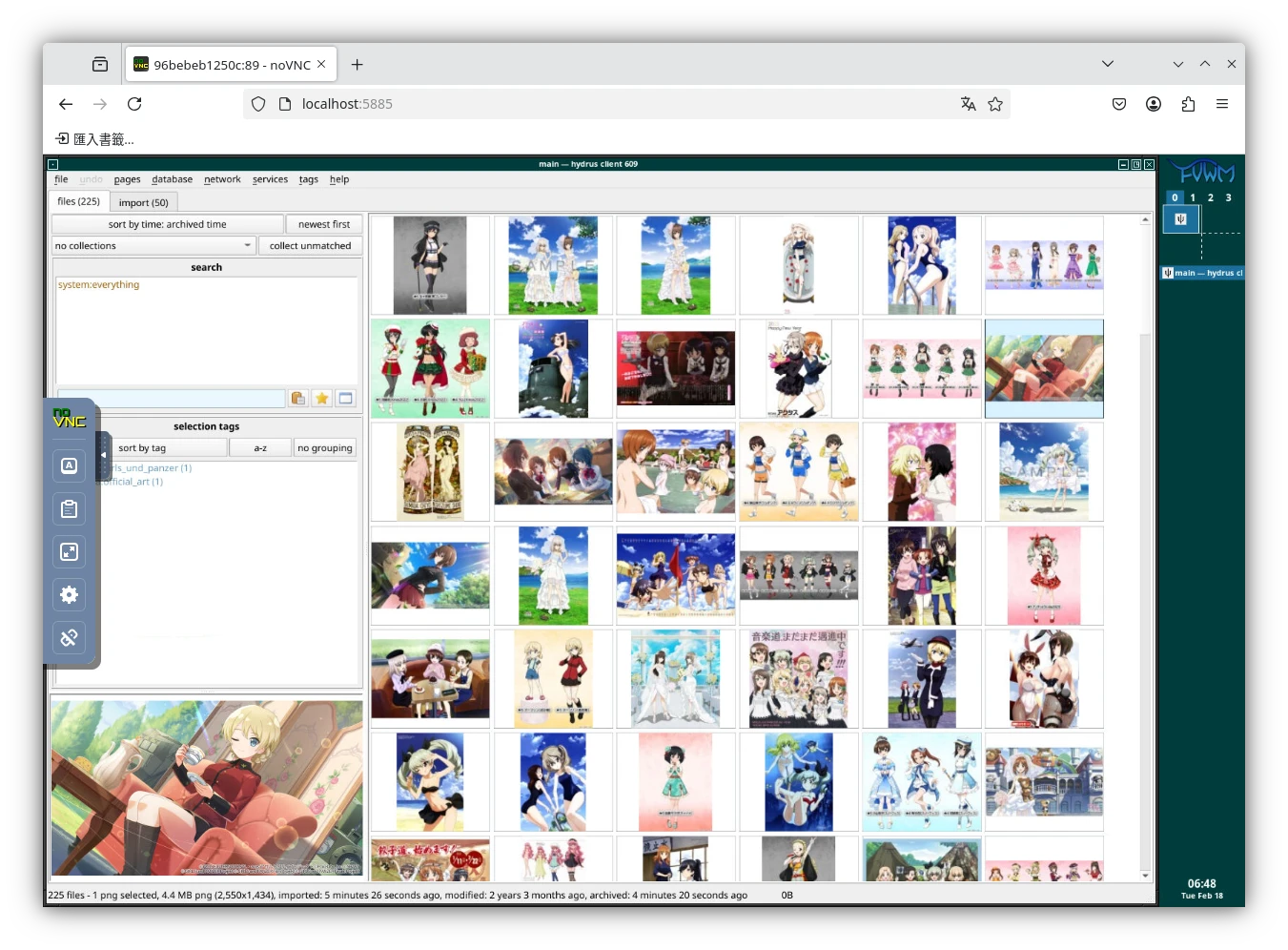Viewport: 1288px width, 950px height.
Task: Click the noVNC disconnect icon
Action: tap(70, 638)
